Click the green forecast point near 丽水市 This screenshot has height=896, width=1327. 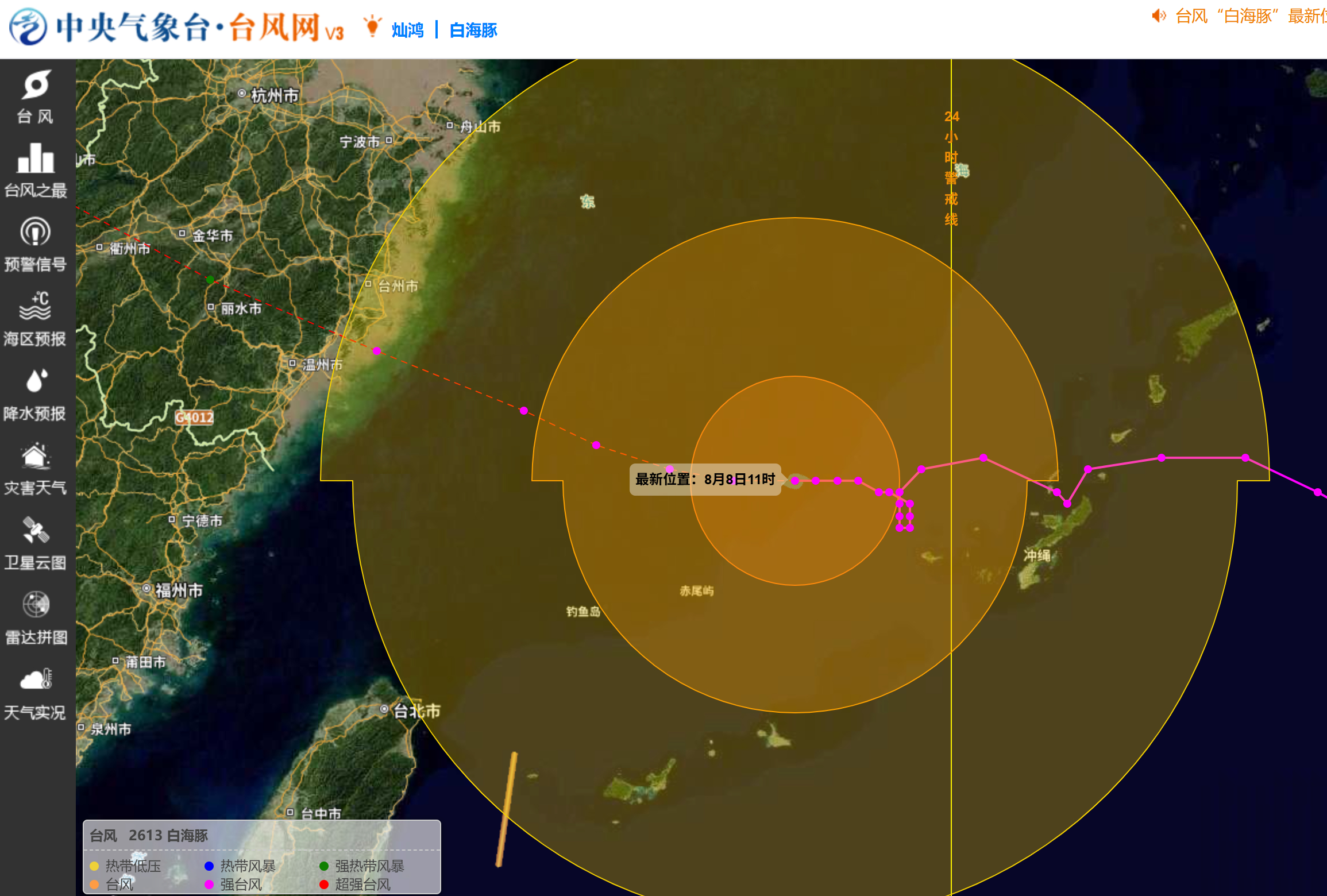(x=210, y=280)
